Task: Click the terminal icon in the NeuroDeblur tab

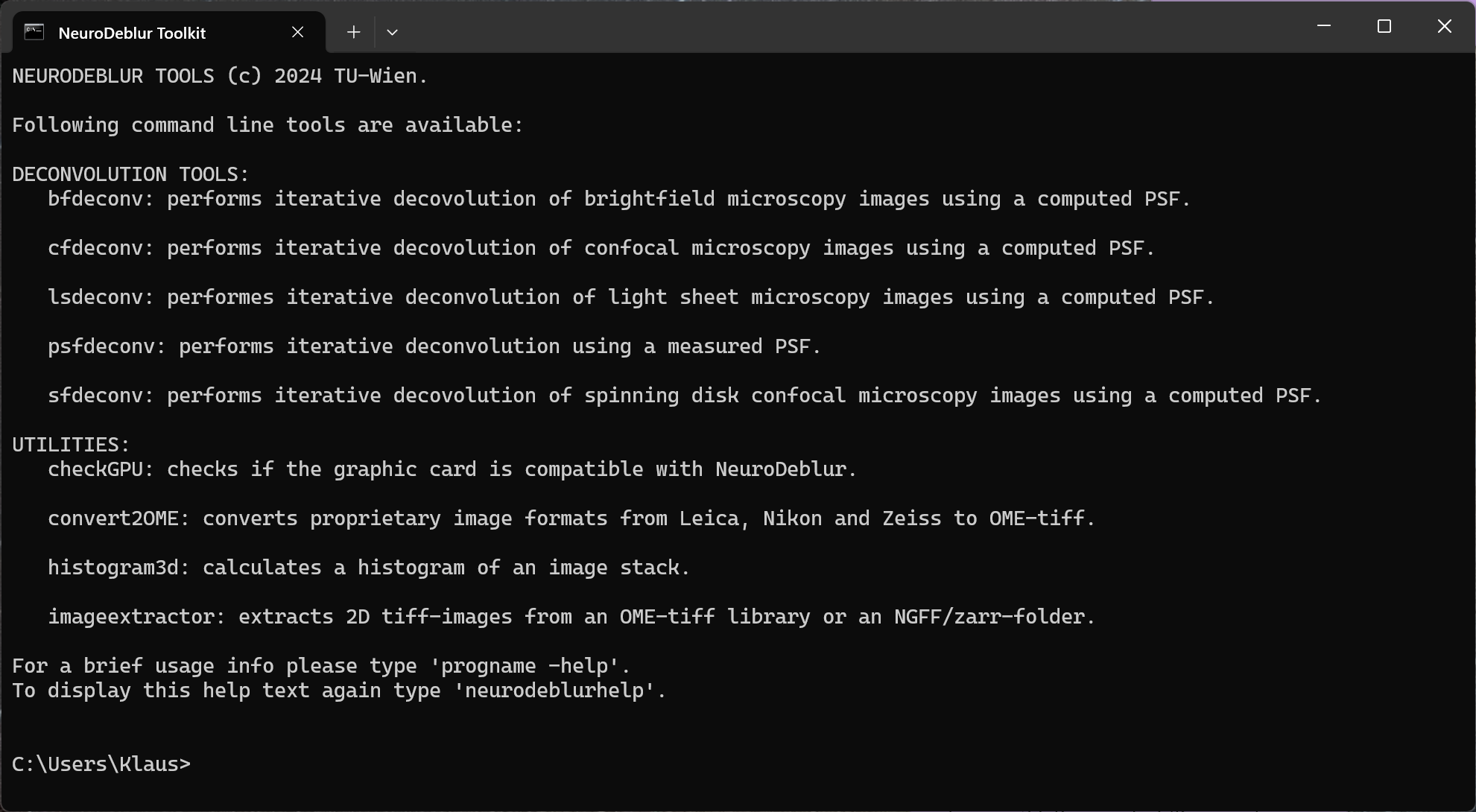Action: tap(34, 32)
